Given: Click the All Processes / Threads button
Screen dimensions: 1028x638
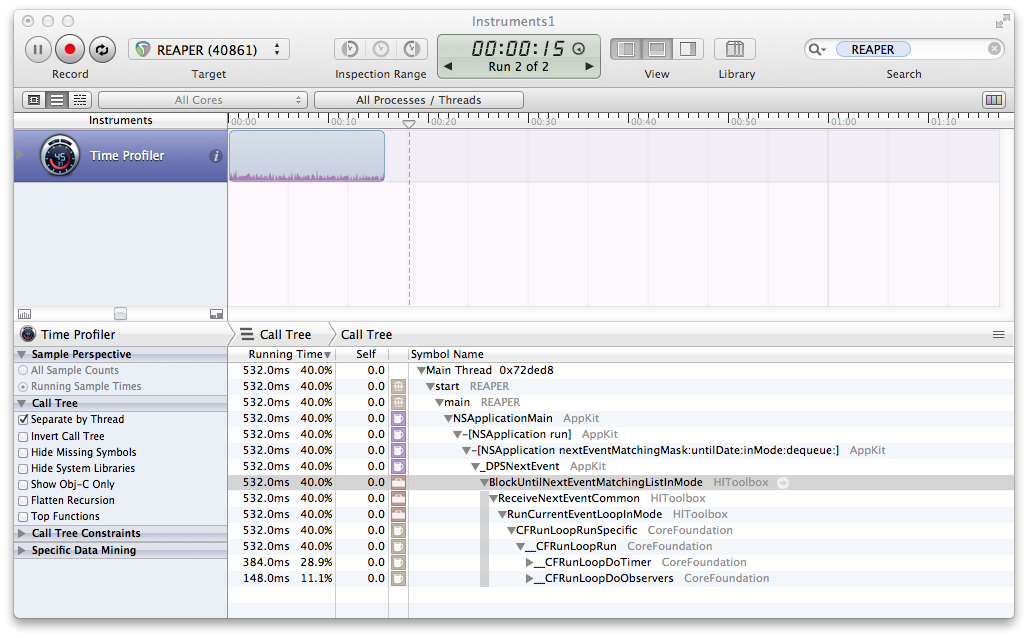Looking at the screenshot, I should (418, 100).
